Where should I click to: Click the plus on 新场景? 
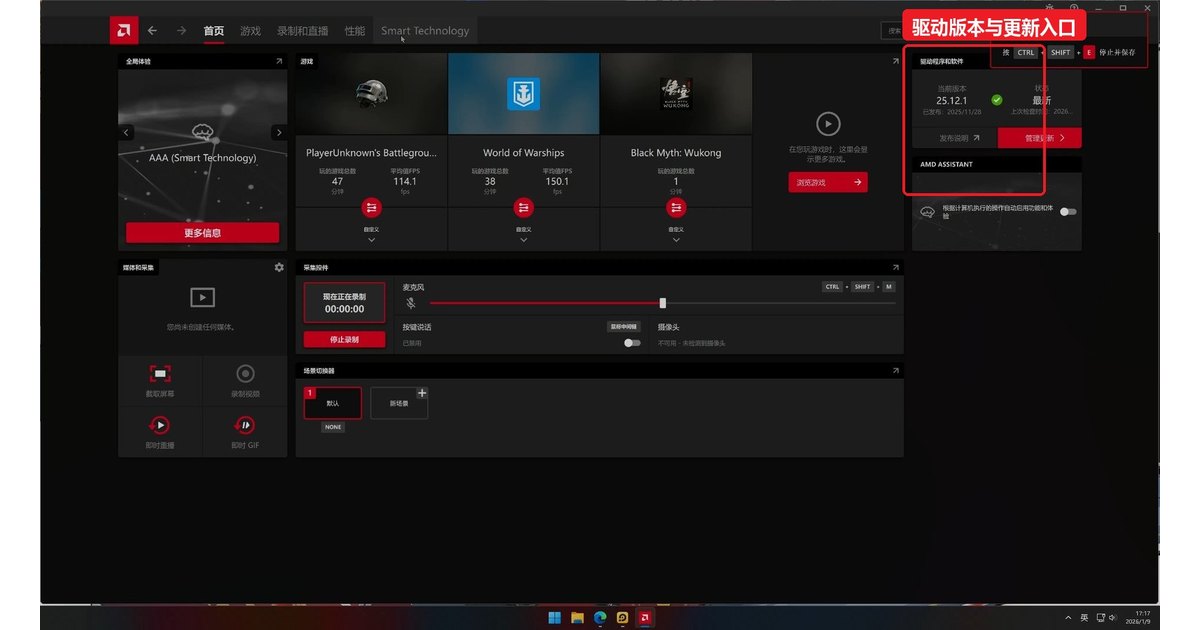(422, 393)
